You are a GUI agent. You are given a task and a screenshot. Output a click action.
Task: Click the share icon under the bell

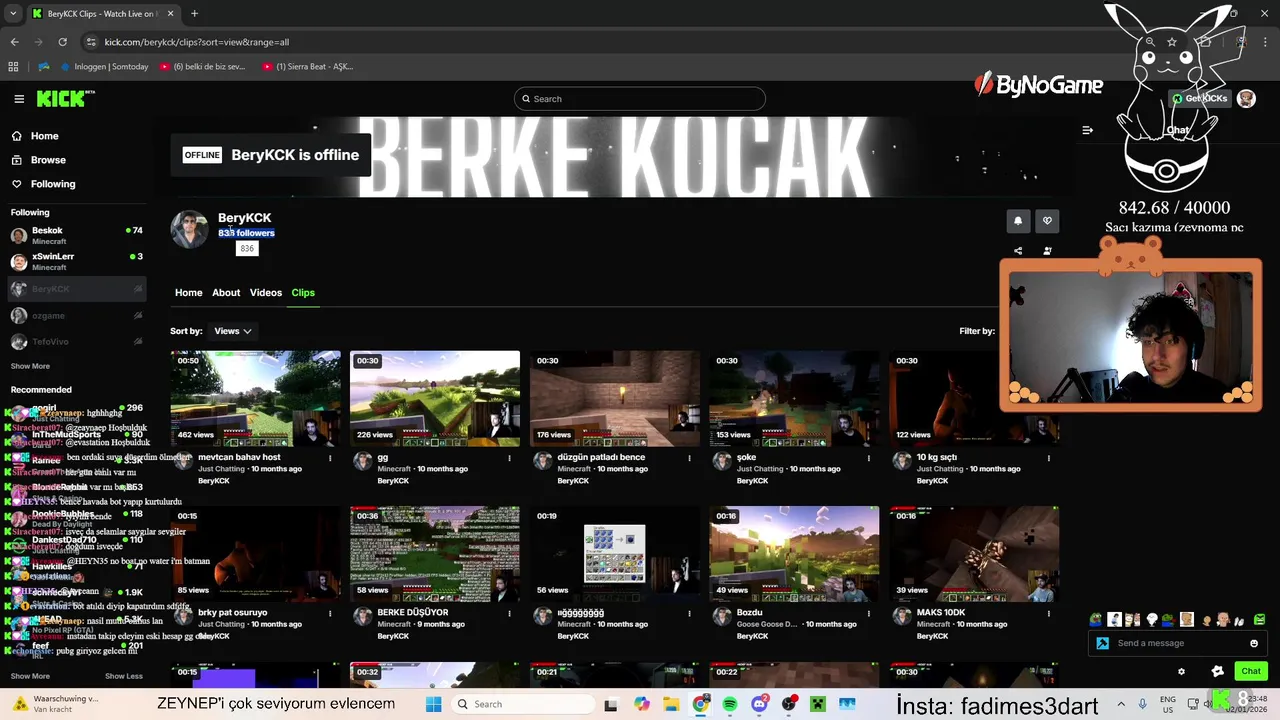[x=1018, y=251]
